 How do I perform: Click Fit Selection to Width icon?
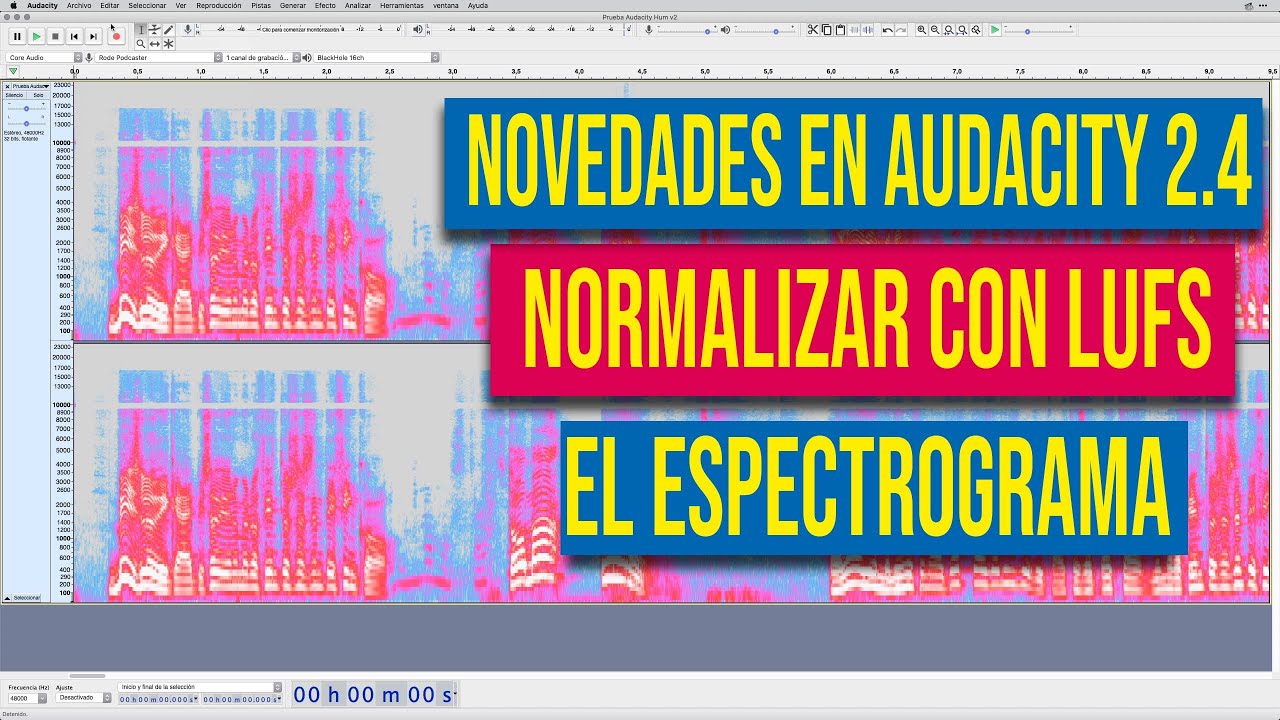(x=949, y=30)
